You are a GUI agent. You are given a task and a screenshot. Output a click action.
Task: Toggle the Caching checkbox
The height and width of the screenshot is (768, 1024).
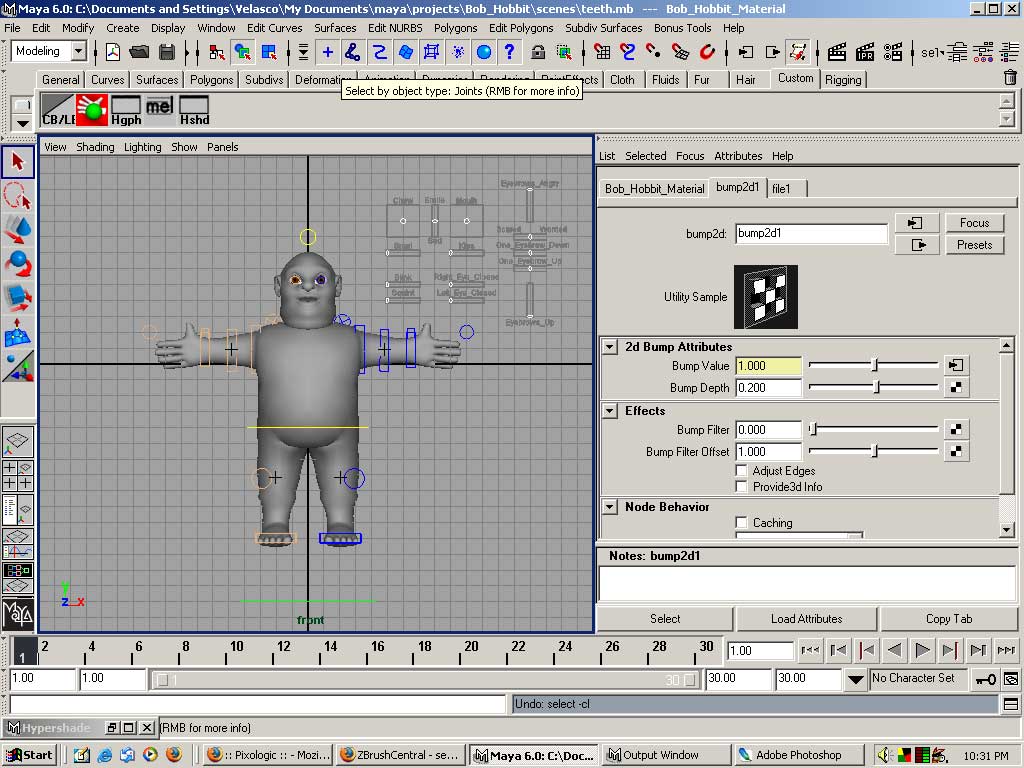(741, 522)
